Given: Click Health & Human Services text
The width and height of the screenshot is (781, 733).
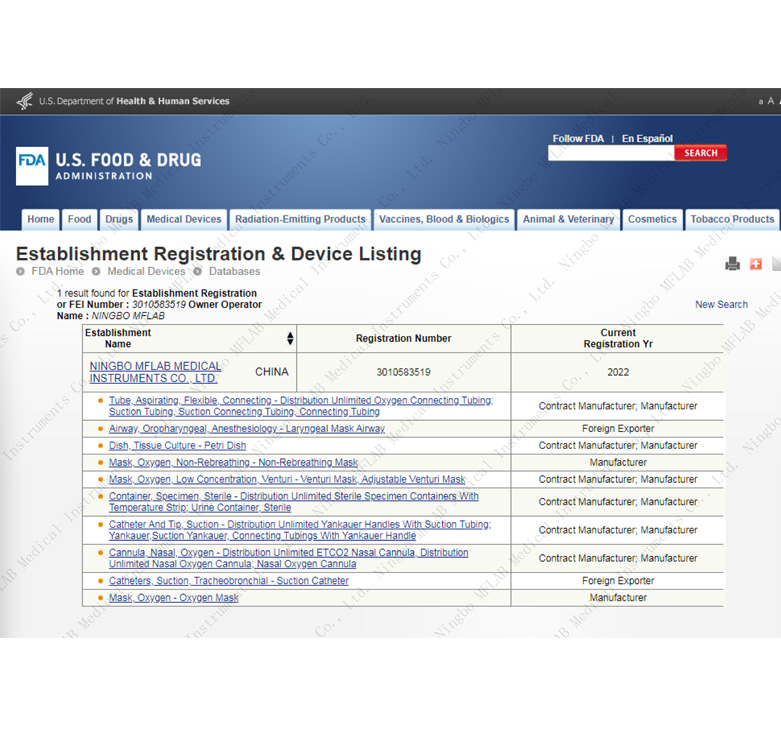Looking at the screenshot, I should tap(173, 101).
